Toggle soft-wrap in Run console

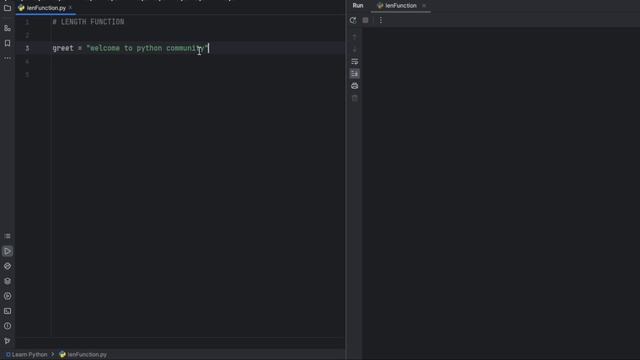[355, 62]
